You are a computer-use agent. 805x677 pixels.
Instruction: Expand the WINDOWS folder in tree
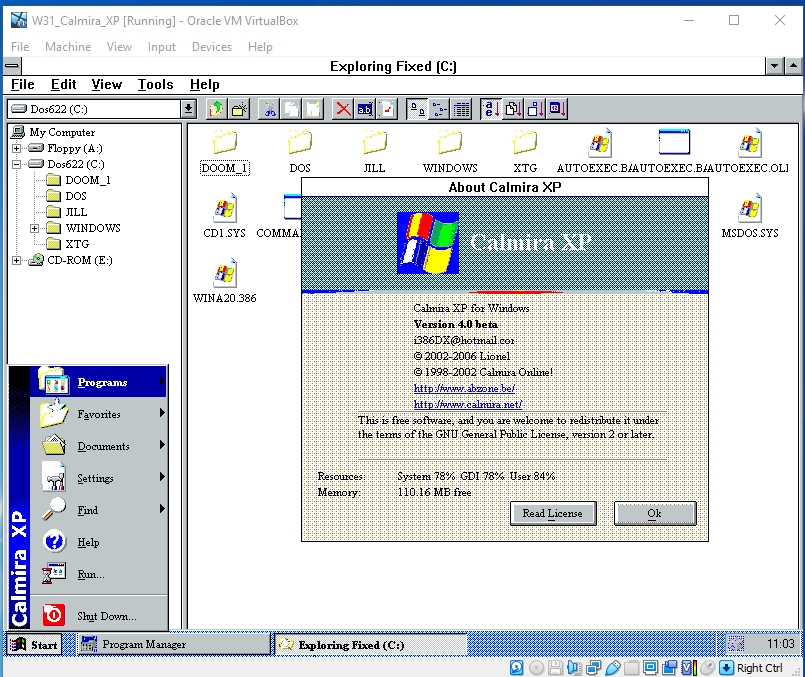coord(34,228)
